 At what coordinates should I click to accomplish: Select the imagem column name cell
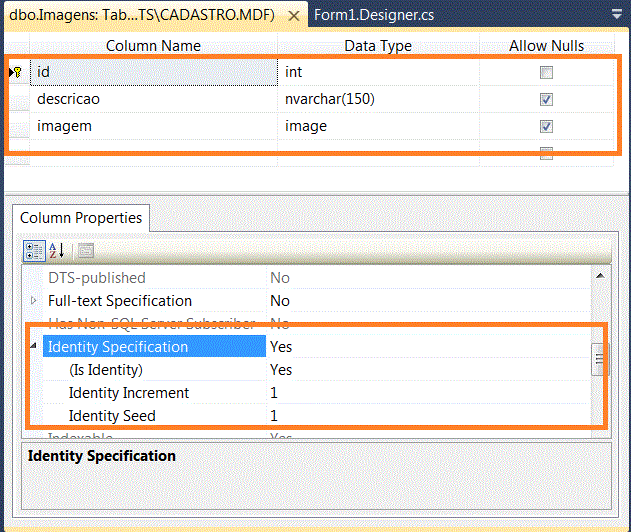coord(154,126)
